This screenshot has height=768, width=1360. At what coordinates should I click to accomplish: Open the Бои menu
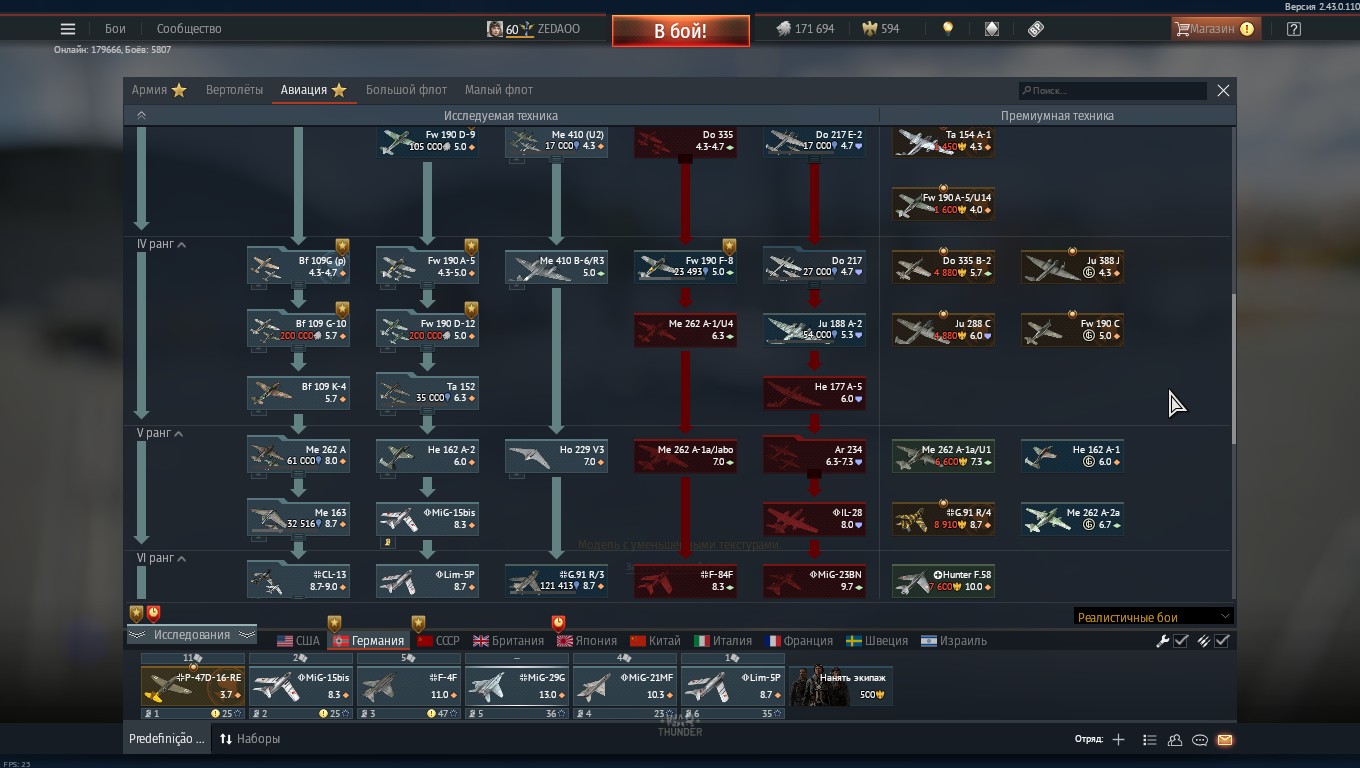115,29
